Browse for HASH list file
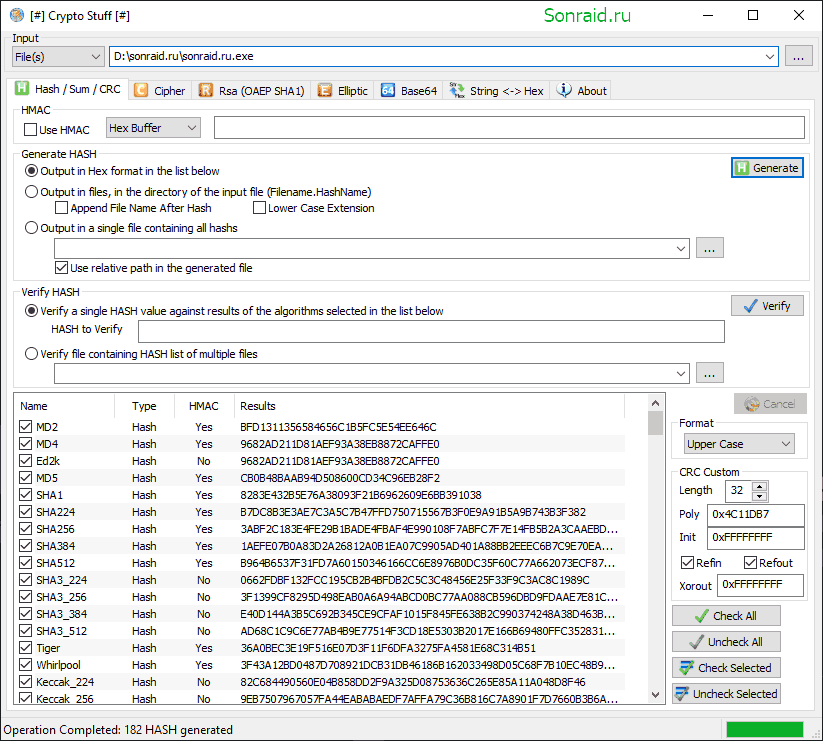823x741 pixels. (x=710, y=374)
